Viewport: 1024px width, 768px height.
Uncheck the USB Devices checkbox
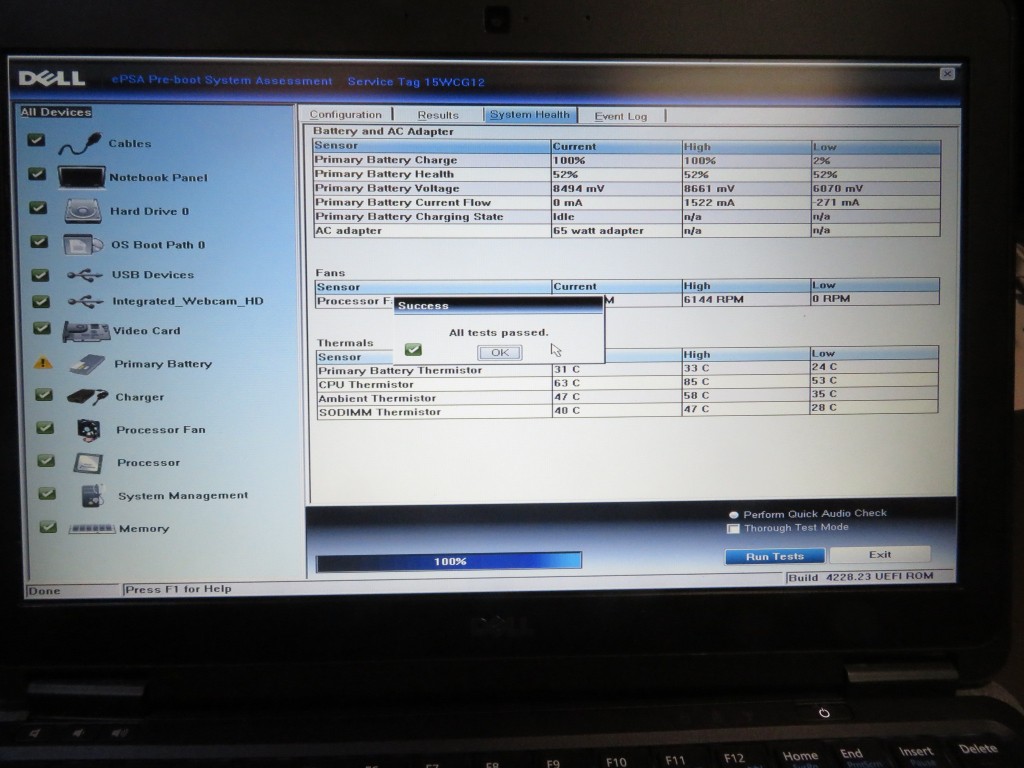pyautogui.click(x=41, y=273)
